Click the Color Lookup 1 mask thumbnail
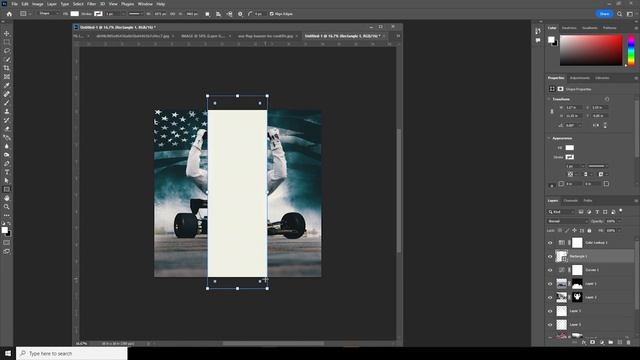This screenshot has width=640, height=360. pyautogui.click(x=577, y=243)
